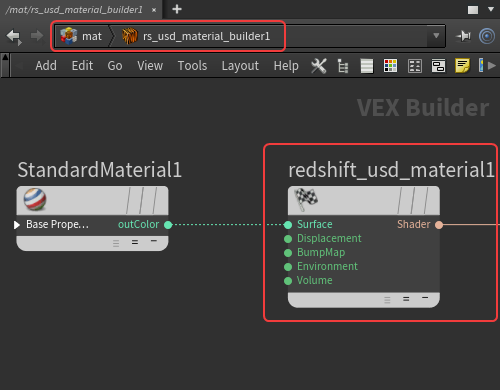Viewport: 500px width, 390px height.
Task: Expand the Base Prope... input group
Action: click(x=17, y=225)
